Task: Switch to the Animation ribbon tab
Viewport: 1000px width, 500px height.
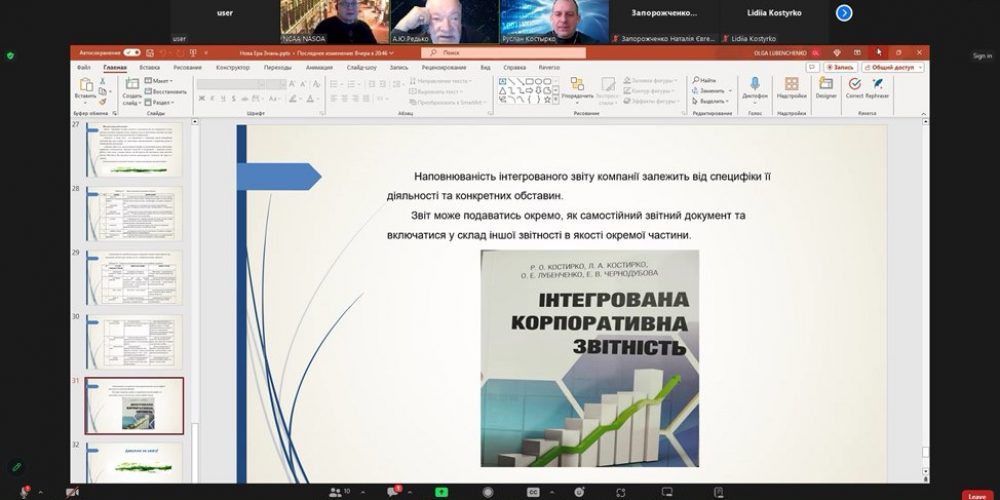Action: (319, 67)
